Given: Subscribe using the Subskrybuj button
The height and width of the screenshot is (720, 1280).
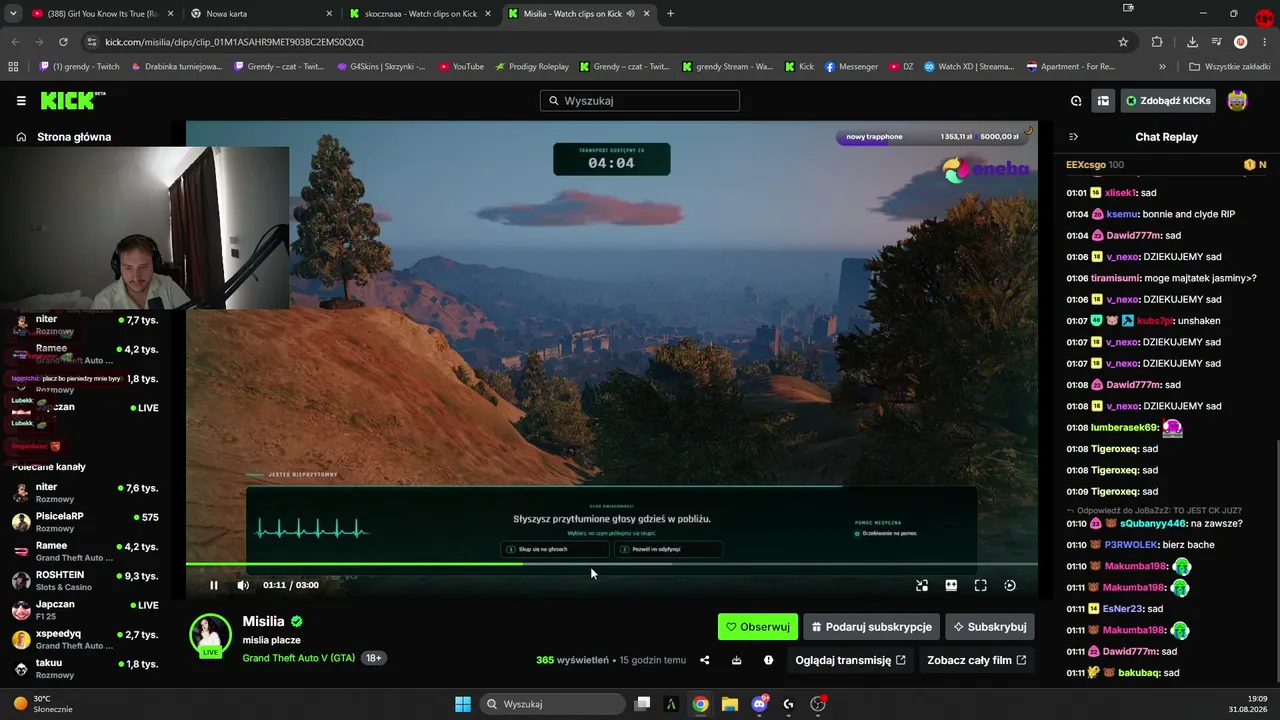Looking at the screenshot, I should (x=990, y=627).
